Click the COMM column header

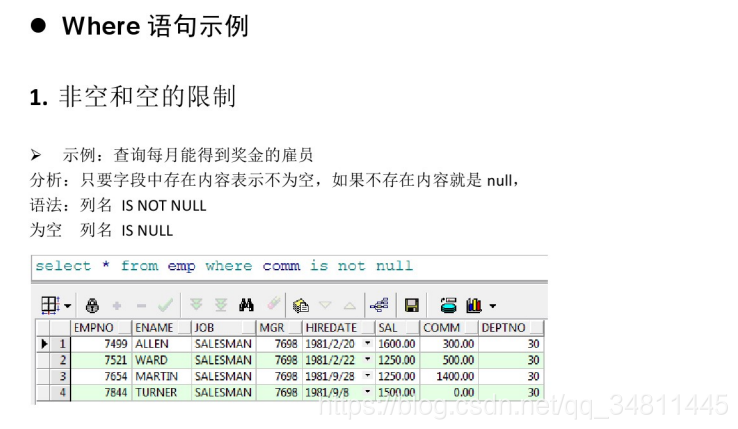click(x=449, y=328)
